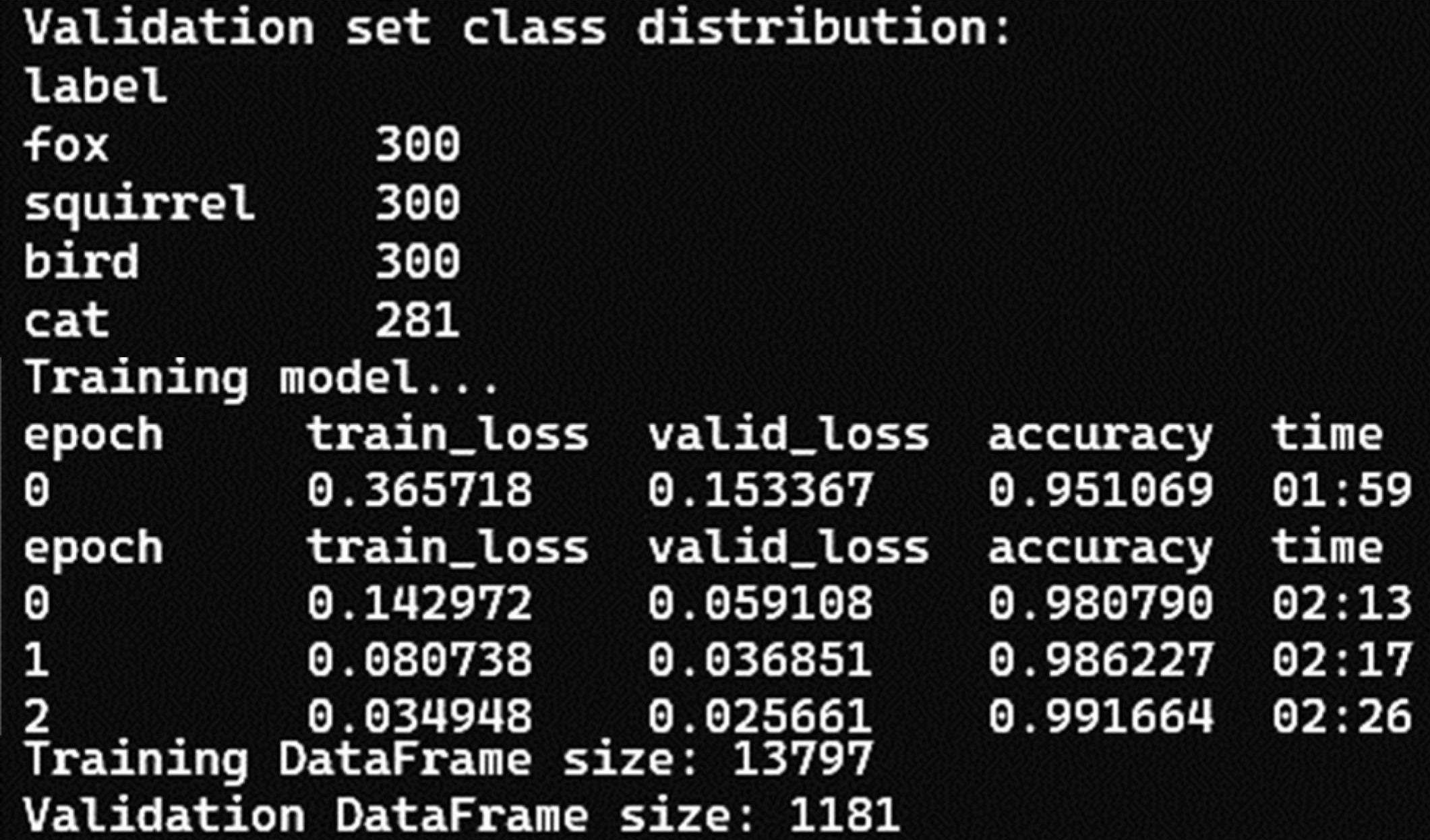Click the 'bird' class label
The image size is (1430, 840).
coord(81,261)
